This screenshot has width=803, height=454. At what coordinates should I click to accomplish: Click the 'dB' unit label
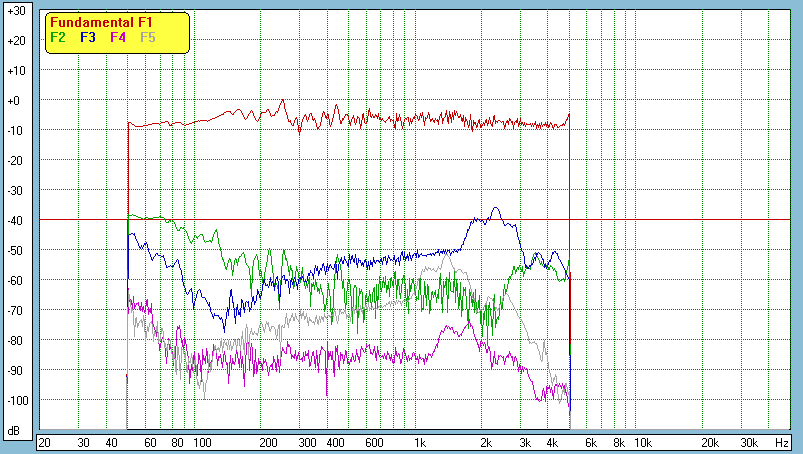coord(14,431)
